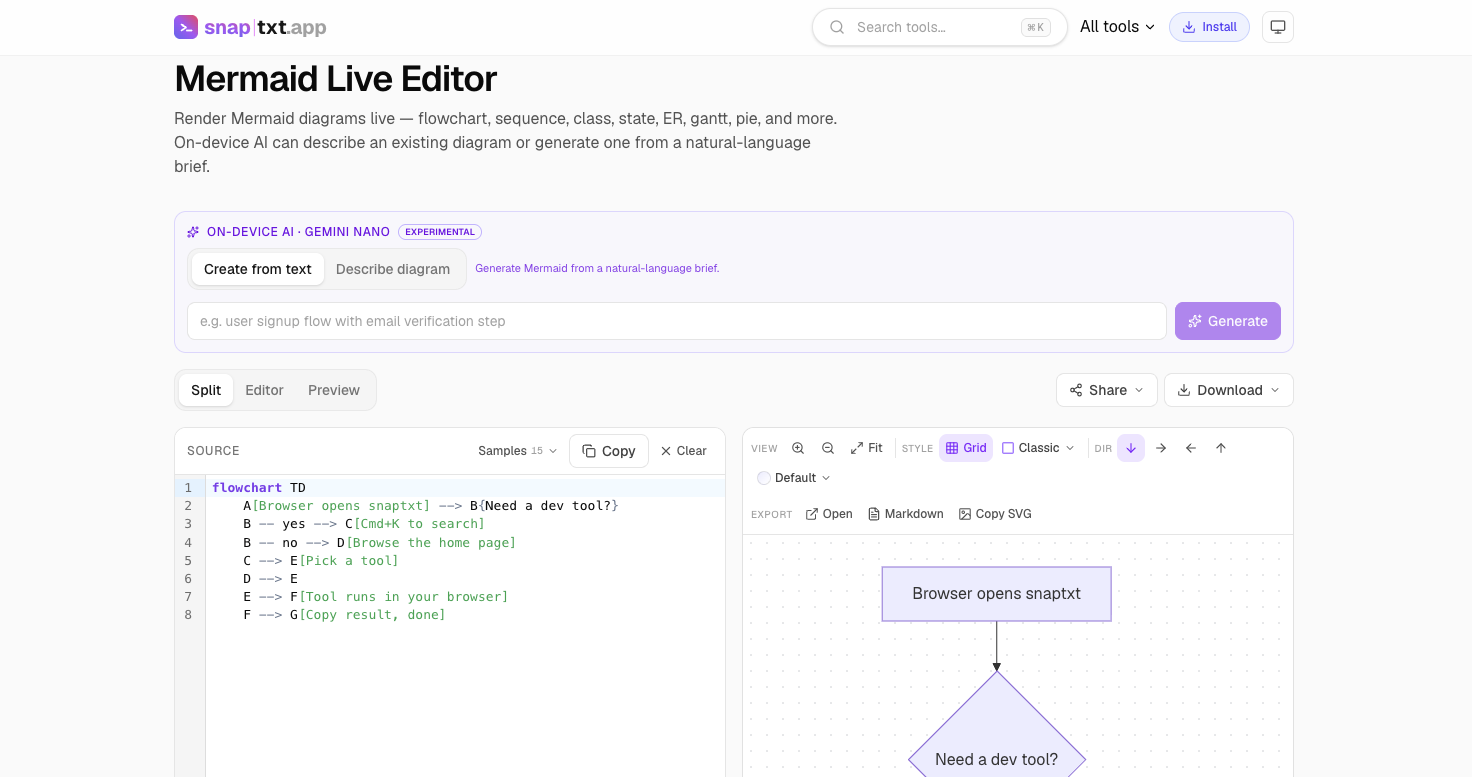Switch to the Editor view tab
This screenshot has height=777, width=1472.
(265, 390)
